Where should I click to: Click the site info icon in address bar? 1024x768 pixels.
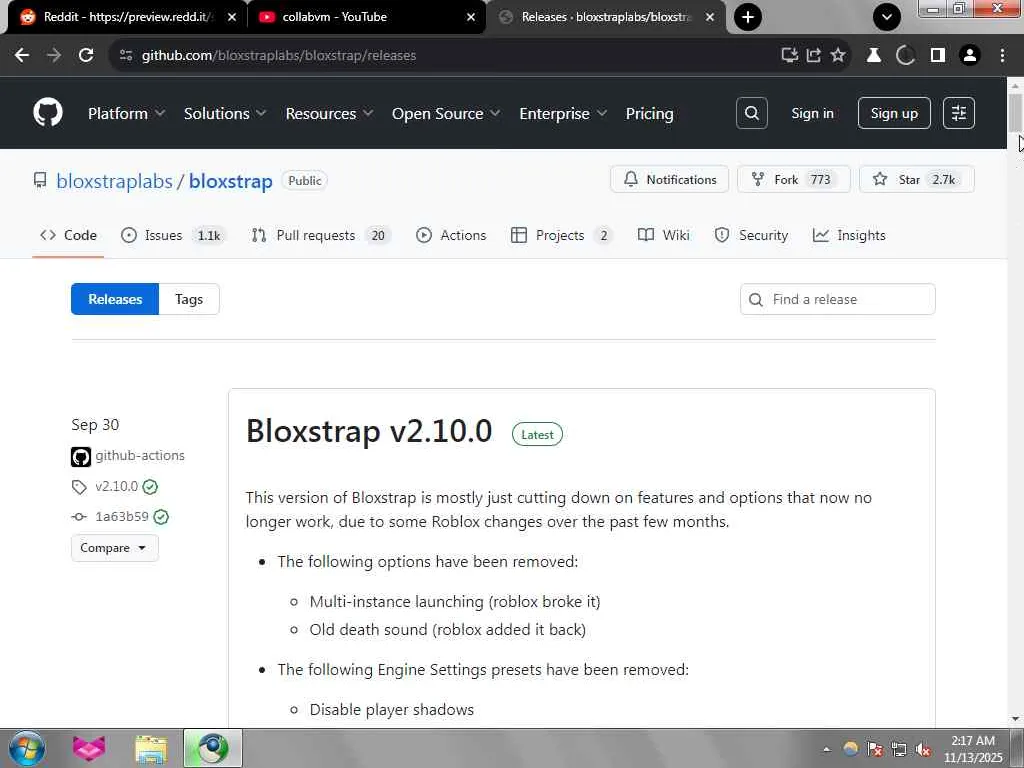click(126, 55)
